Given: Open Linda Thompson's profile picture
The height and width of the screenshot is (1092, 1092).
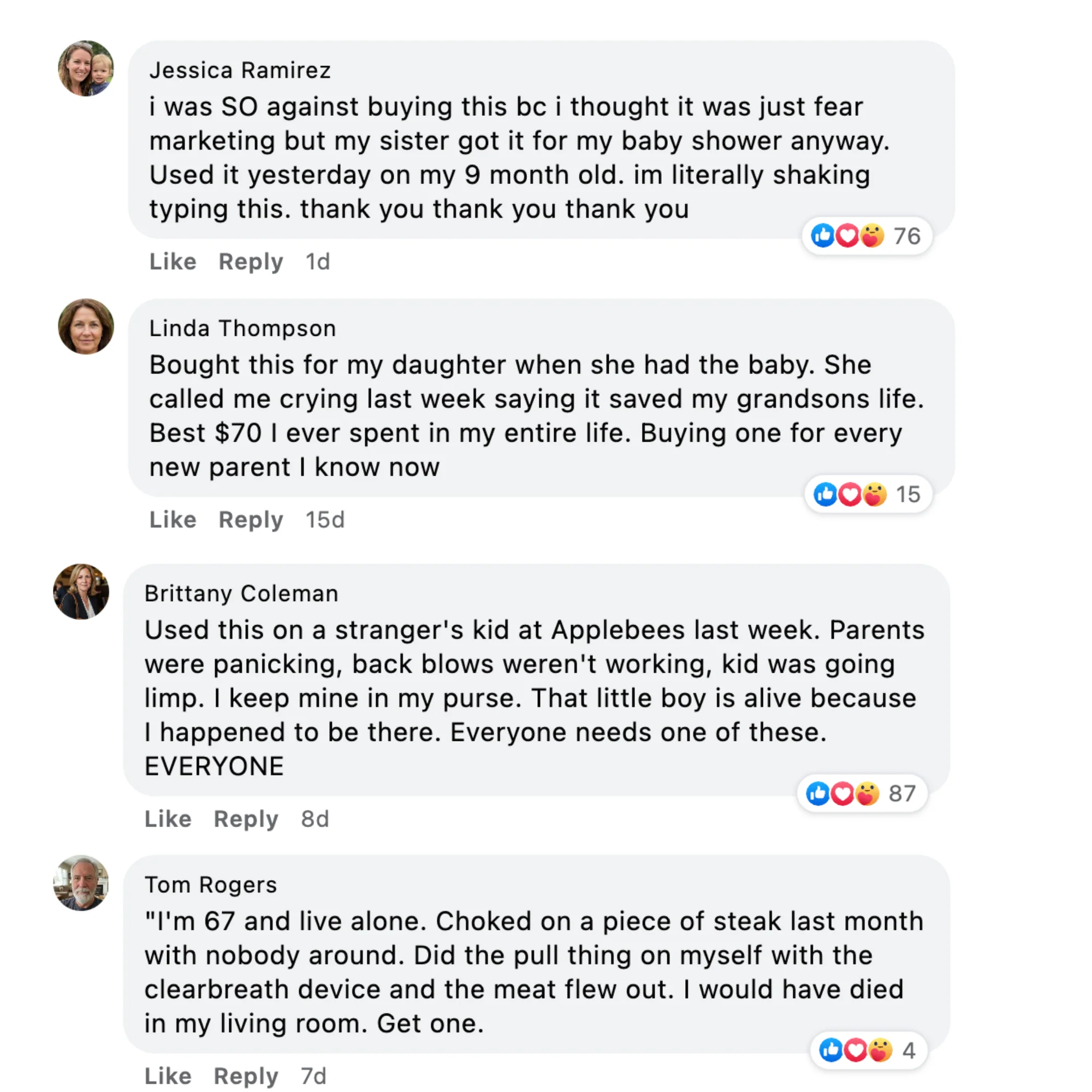Looking at the screenshot, I should pyautogui.click(x=86, y=327).
